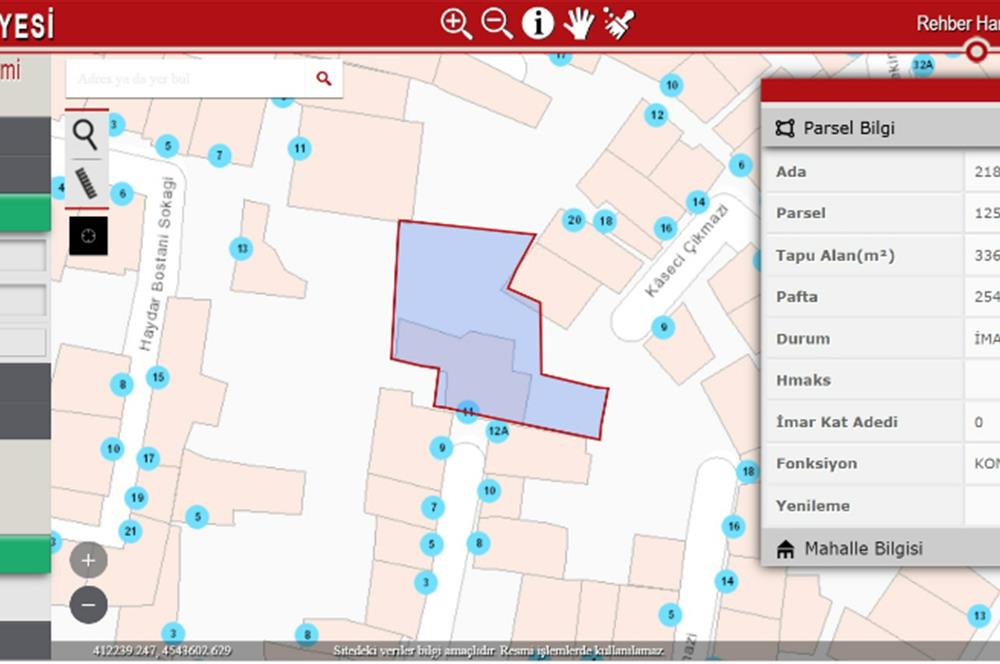Image resolution: width=1000 pixels, height=664 pixels.
Task: Zoom in with the gray plus button
Action: (88, 560)
